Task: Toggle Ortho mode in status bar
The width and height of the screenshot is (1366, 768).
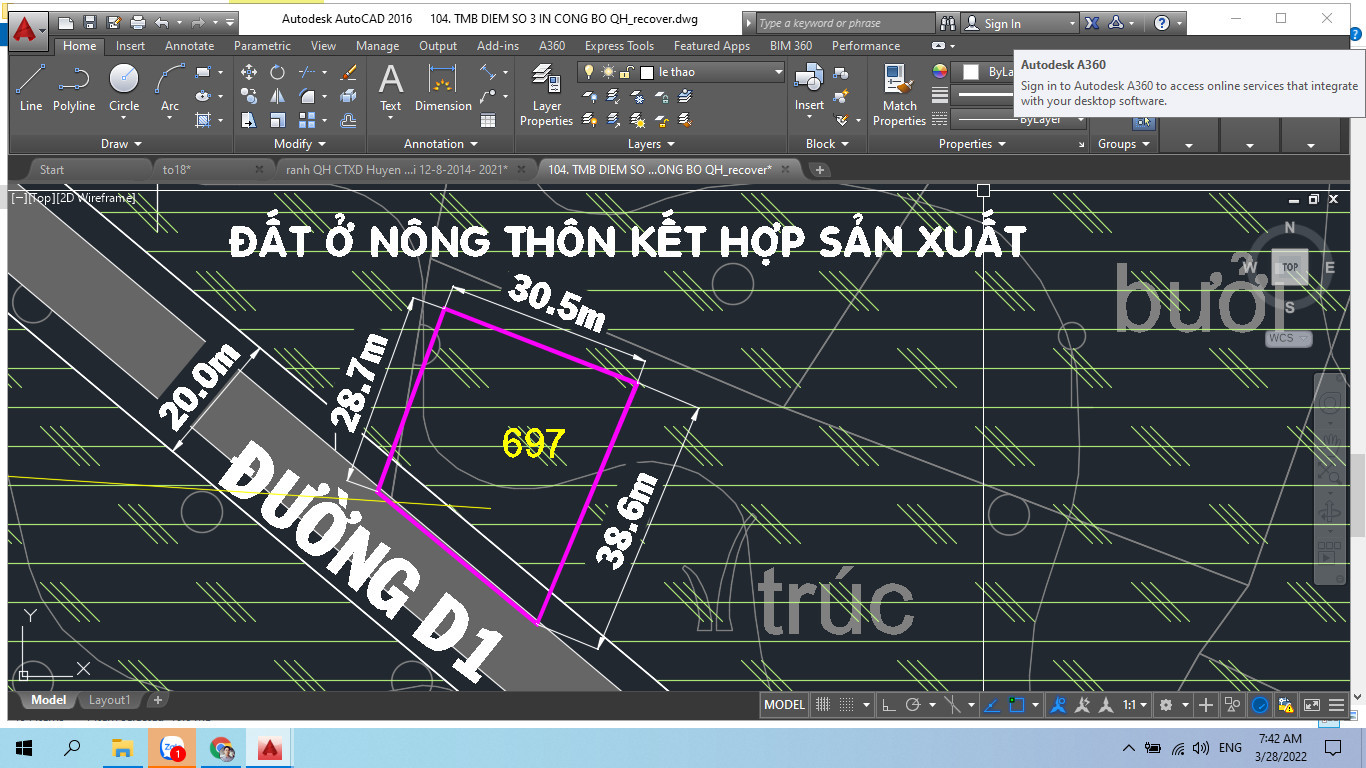Action: click(x=888, y=705)
